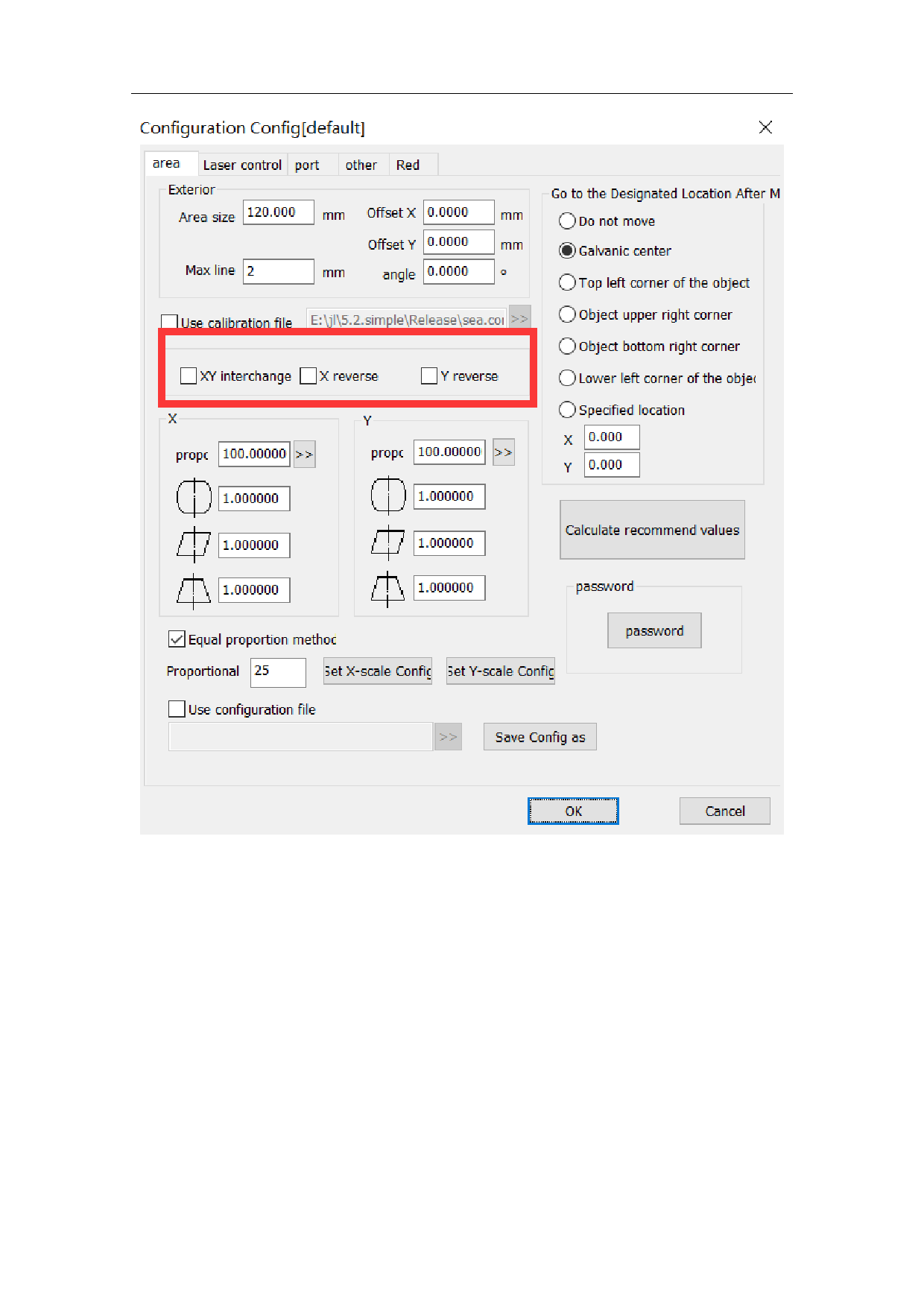This screenshot has width=924, height=1307.
Task: Click the Save Config as button
Action: (539, 737)
